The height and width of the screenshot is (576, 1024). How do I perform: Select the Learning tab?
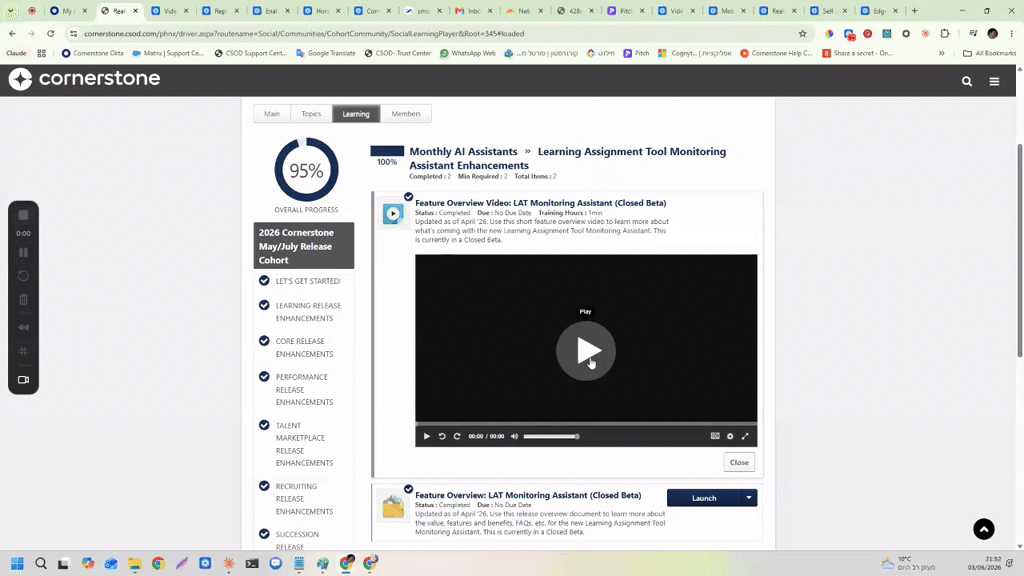[x=356, y=114]
